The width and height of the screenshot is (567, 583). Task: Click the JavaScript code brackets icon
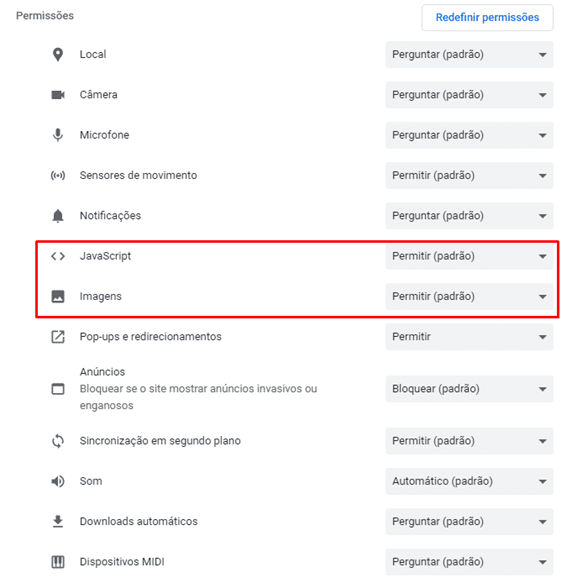tap(58, 256)
